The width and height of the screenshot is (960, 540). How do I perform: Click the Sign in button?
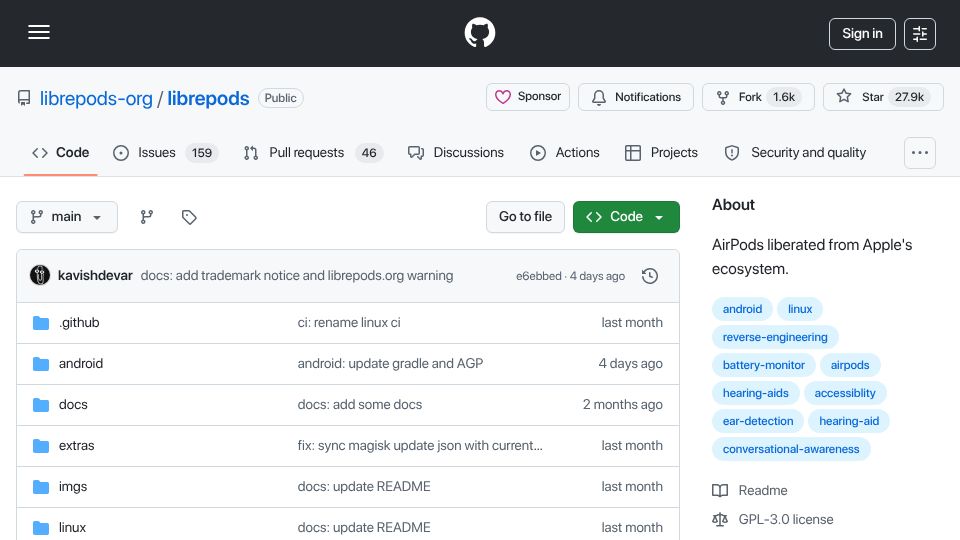(x=862, y=34)
